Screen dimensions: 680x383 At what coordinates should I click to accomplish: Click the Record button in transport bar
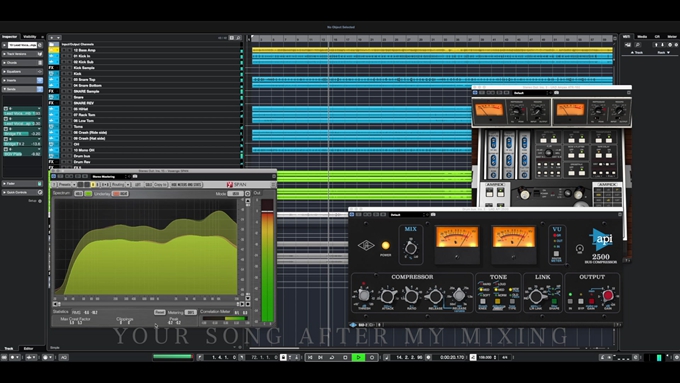point(372,357)
